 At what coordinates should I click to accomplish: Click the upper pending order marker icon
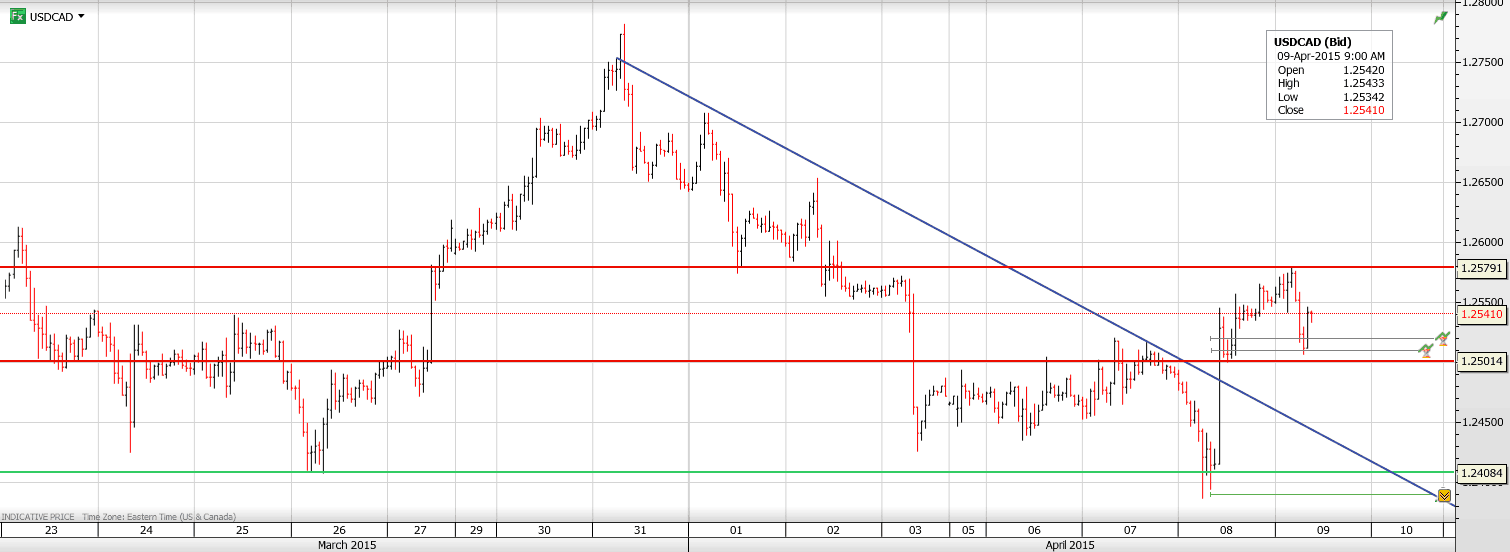coord(1442,338)
